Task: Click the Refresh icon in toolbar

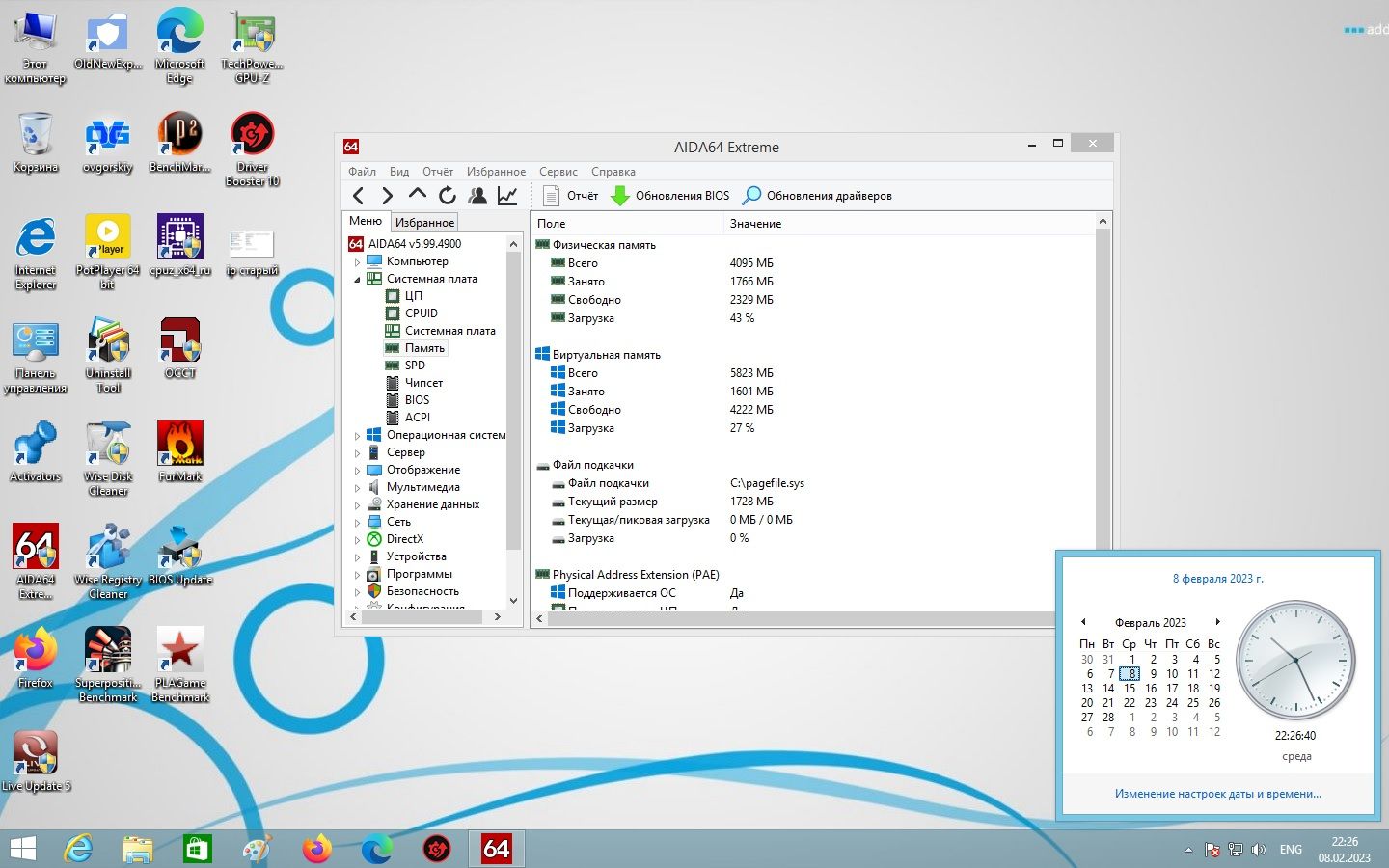Action: (x=448, y=196)
